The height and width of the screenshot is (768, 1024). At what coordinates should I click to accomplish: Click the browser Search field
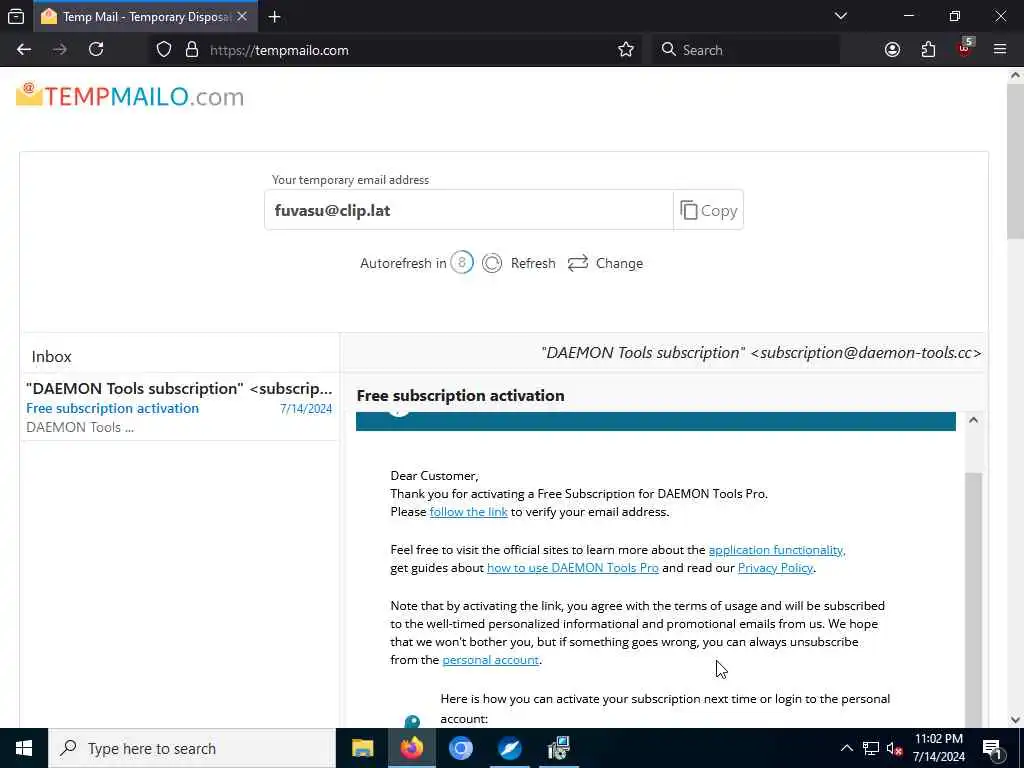[745, 50]
